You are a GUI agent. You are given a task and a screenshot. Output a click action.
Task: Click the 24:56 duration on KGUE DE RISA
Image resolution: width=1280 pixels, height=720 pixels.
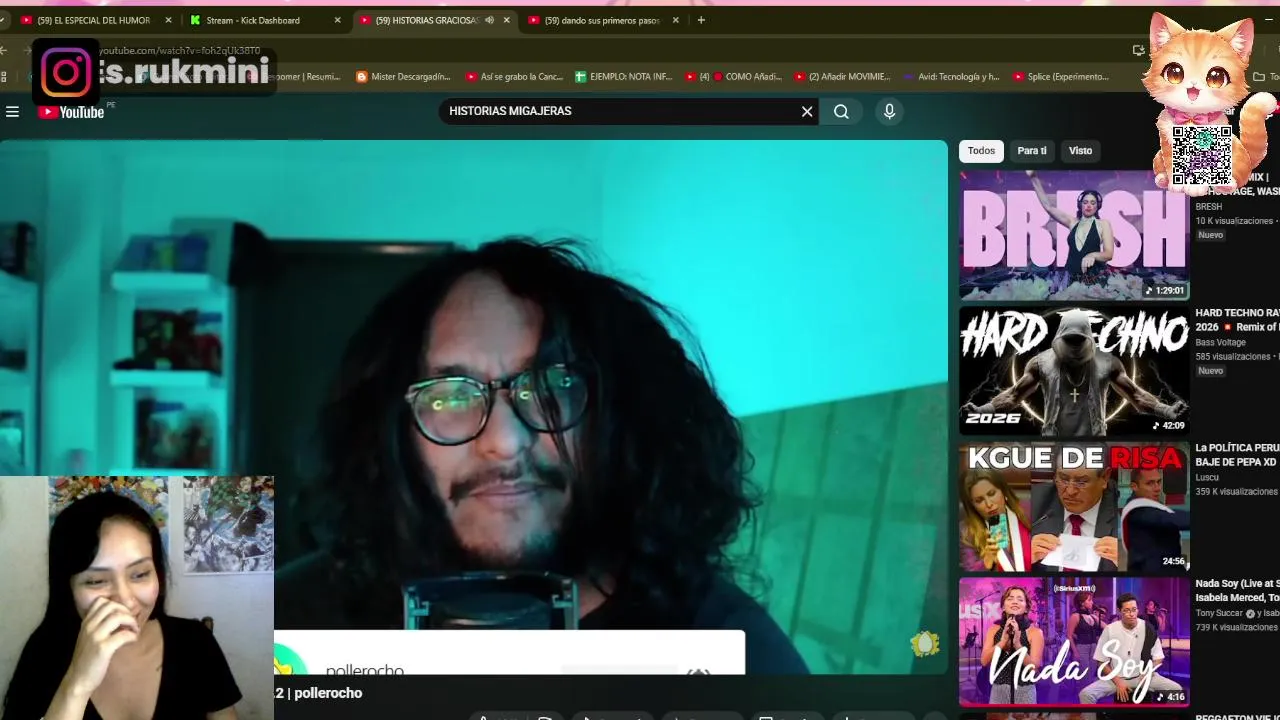click(1173, 561)
